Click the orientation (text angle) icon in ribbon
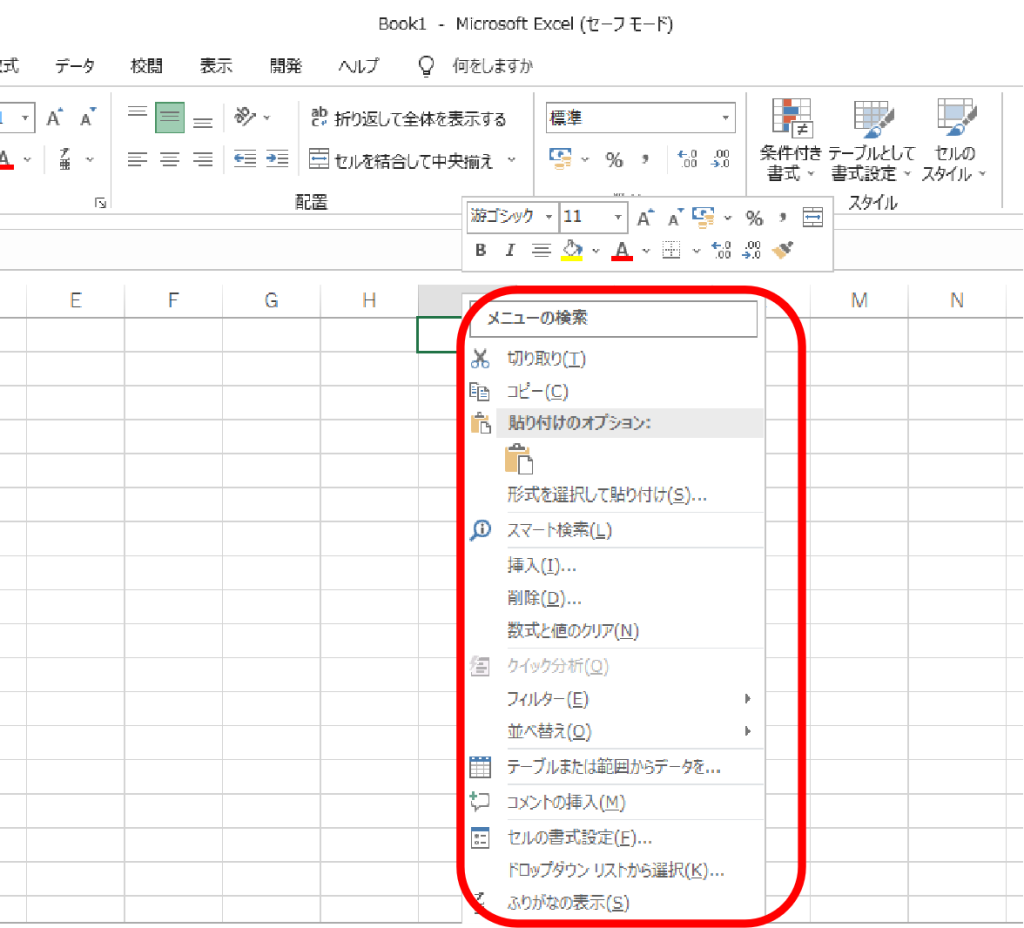This screenshot has height=928, width=1024. click(246, 118)
